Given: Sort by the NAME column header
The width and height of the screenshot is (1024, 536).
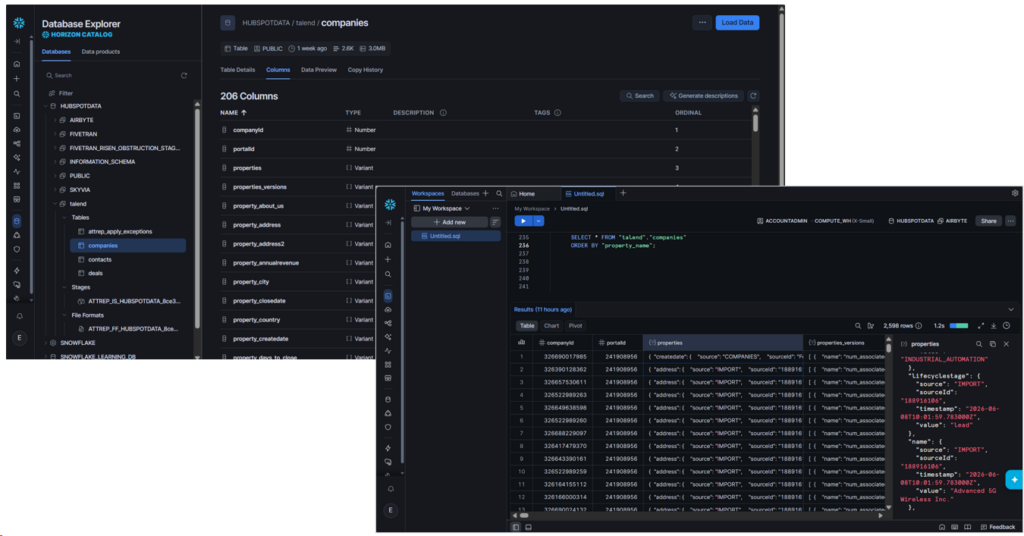Looking at the screenshot, I should 233,113.
